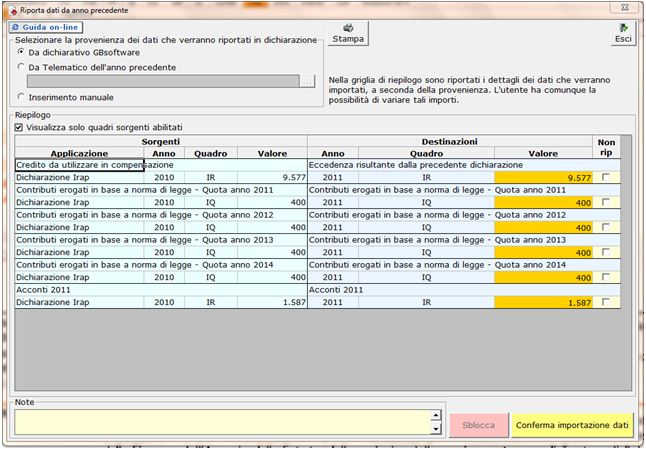646x449 pixels.
Task: Select destination value 9.577 orange cell
Action: click(543, 178)
